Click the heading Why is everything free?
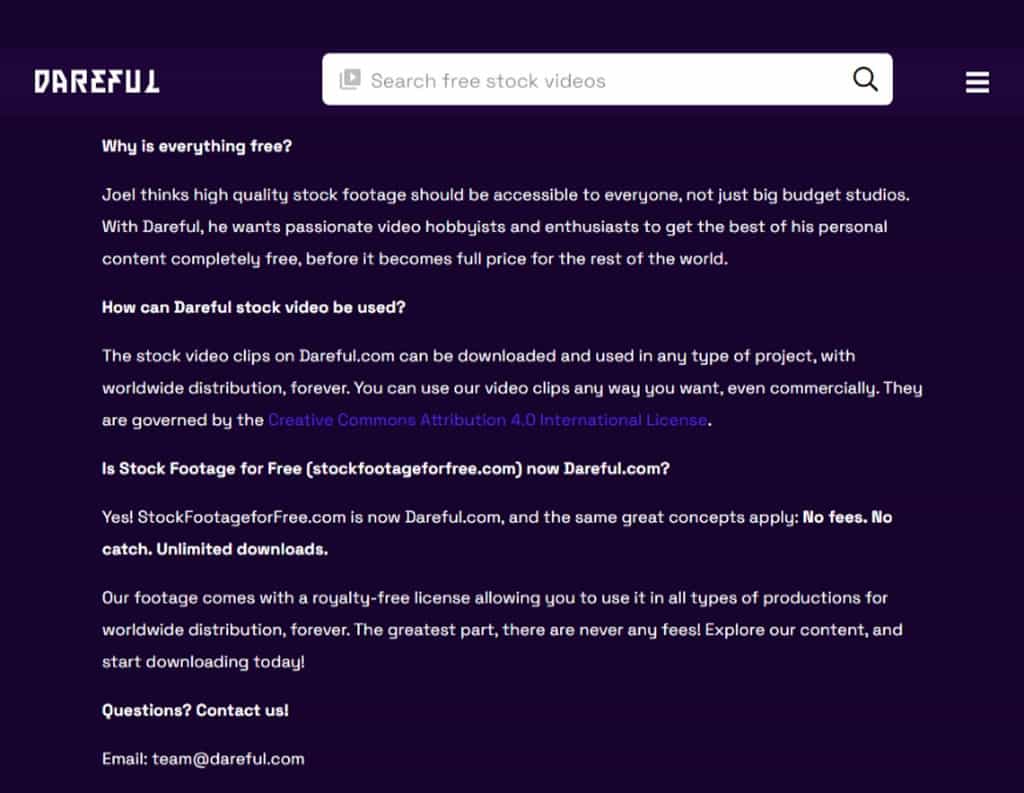The image size is (1024, 793). (197, 146)
